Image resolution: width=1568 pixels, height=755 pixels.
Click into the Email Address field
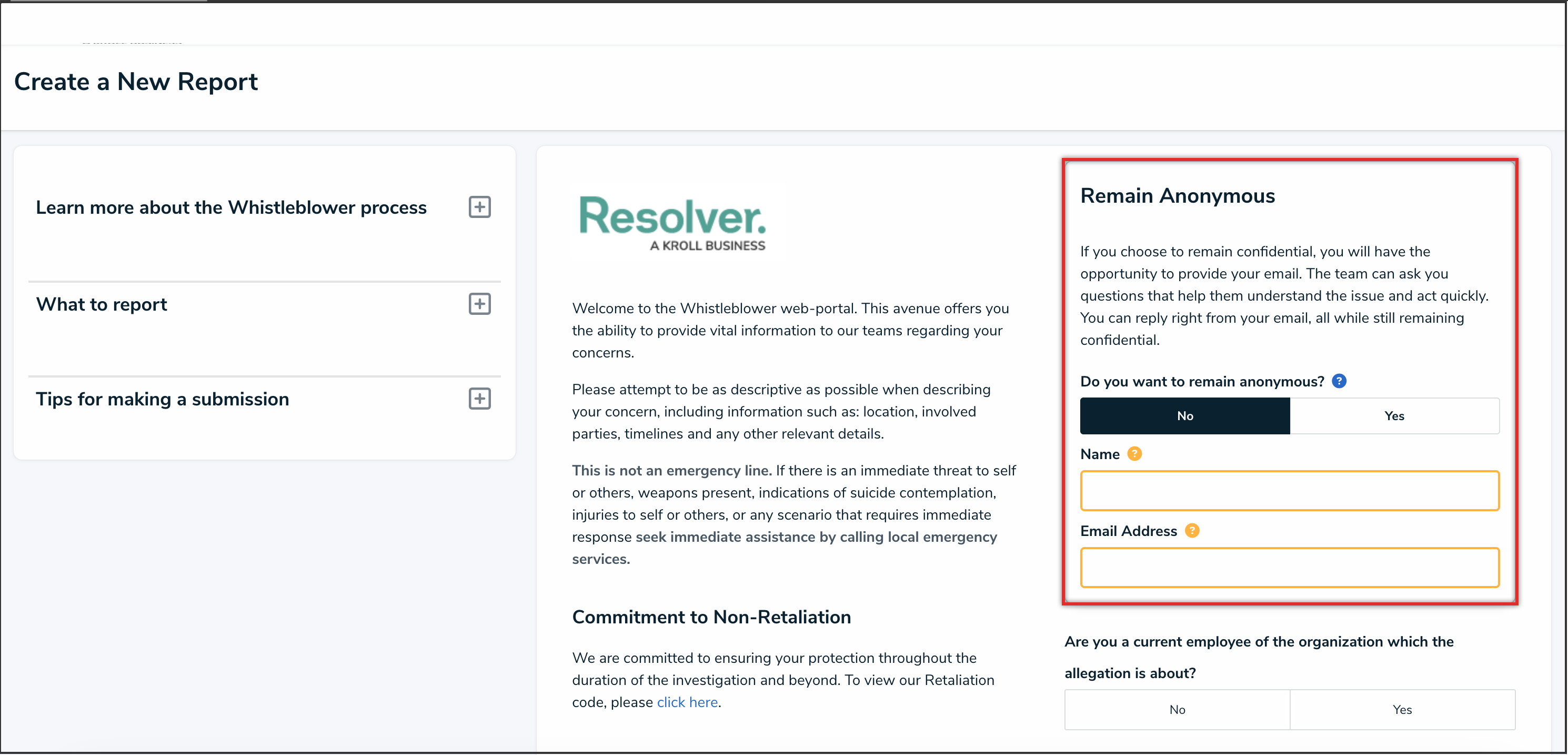[x=1289, y=568]
